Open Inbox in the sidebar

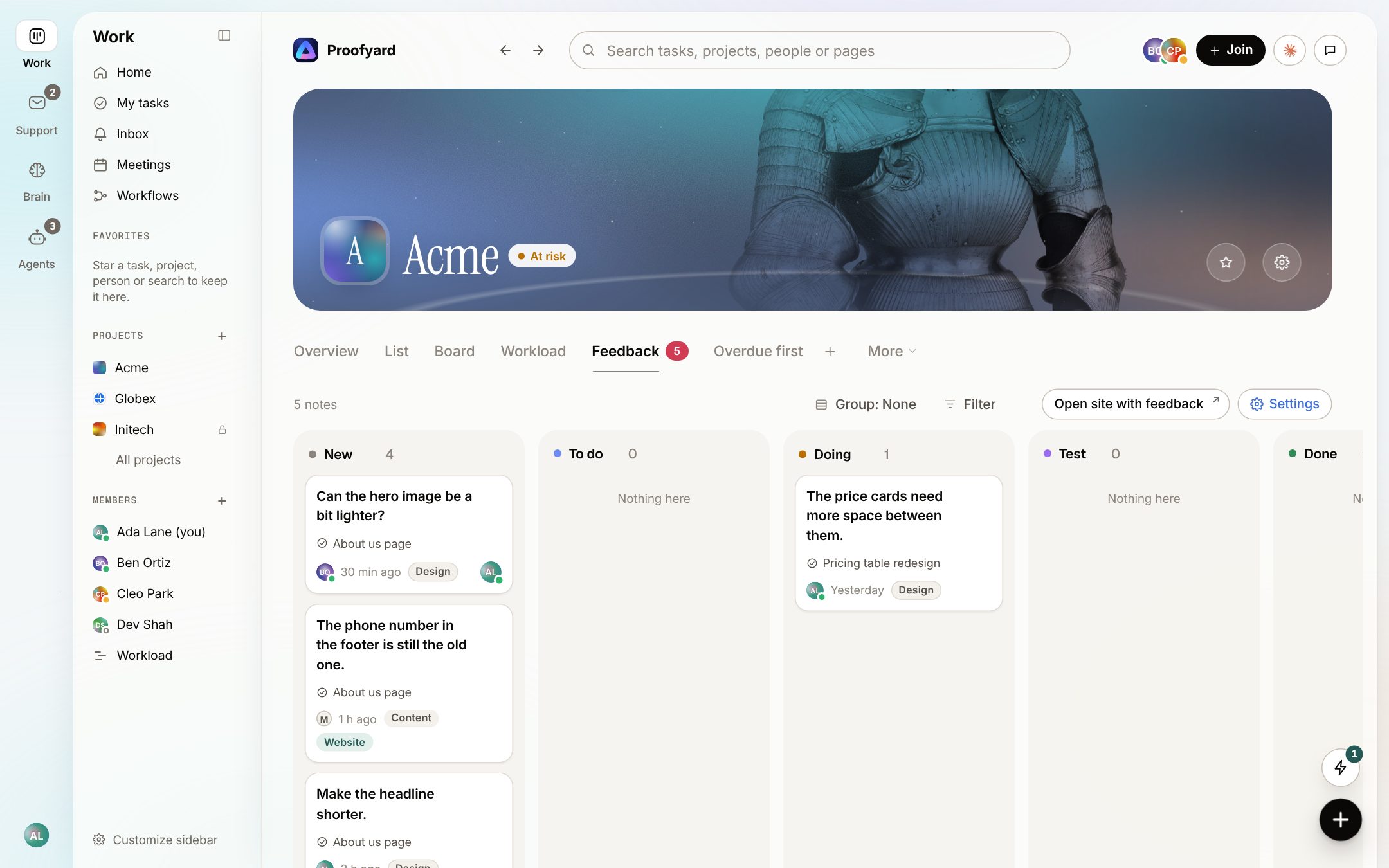coord(132,134)
